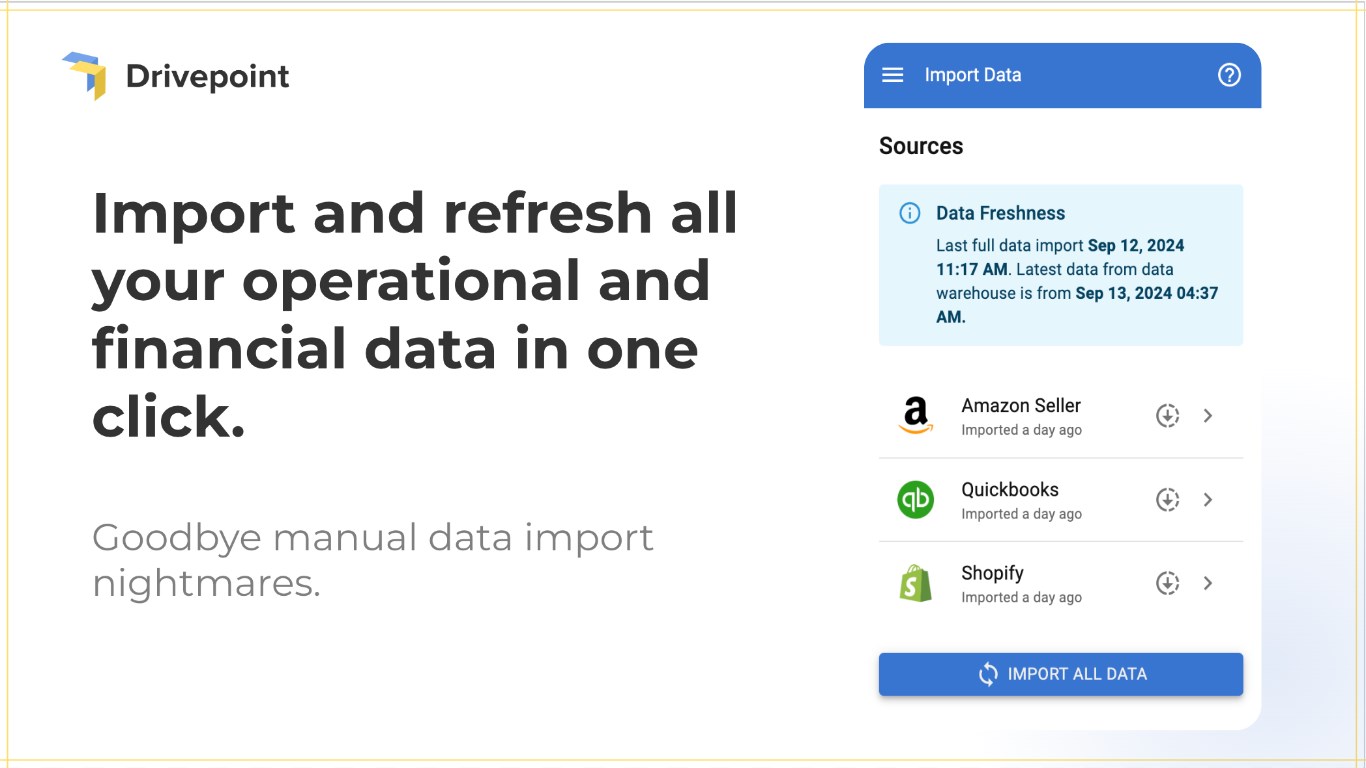Click the Amazon Seller import status icon
1366x768 pixels.
pyautogui.click(x=1167, y=416)
